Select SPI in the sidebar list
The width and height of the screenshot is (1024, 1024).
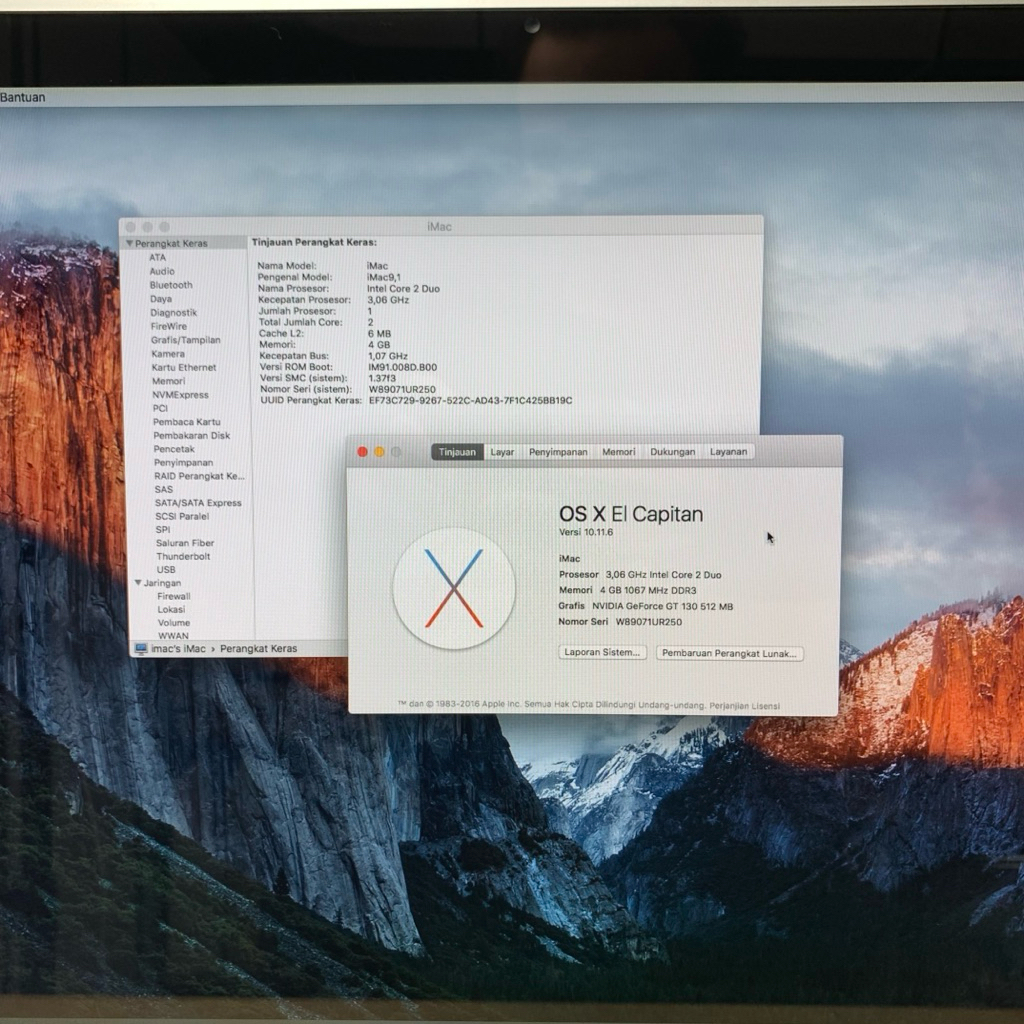point(163,529)
